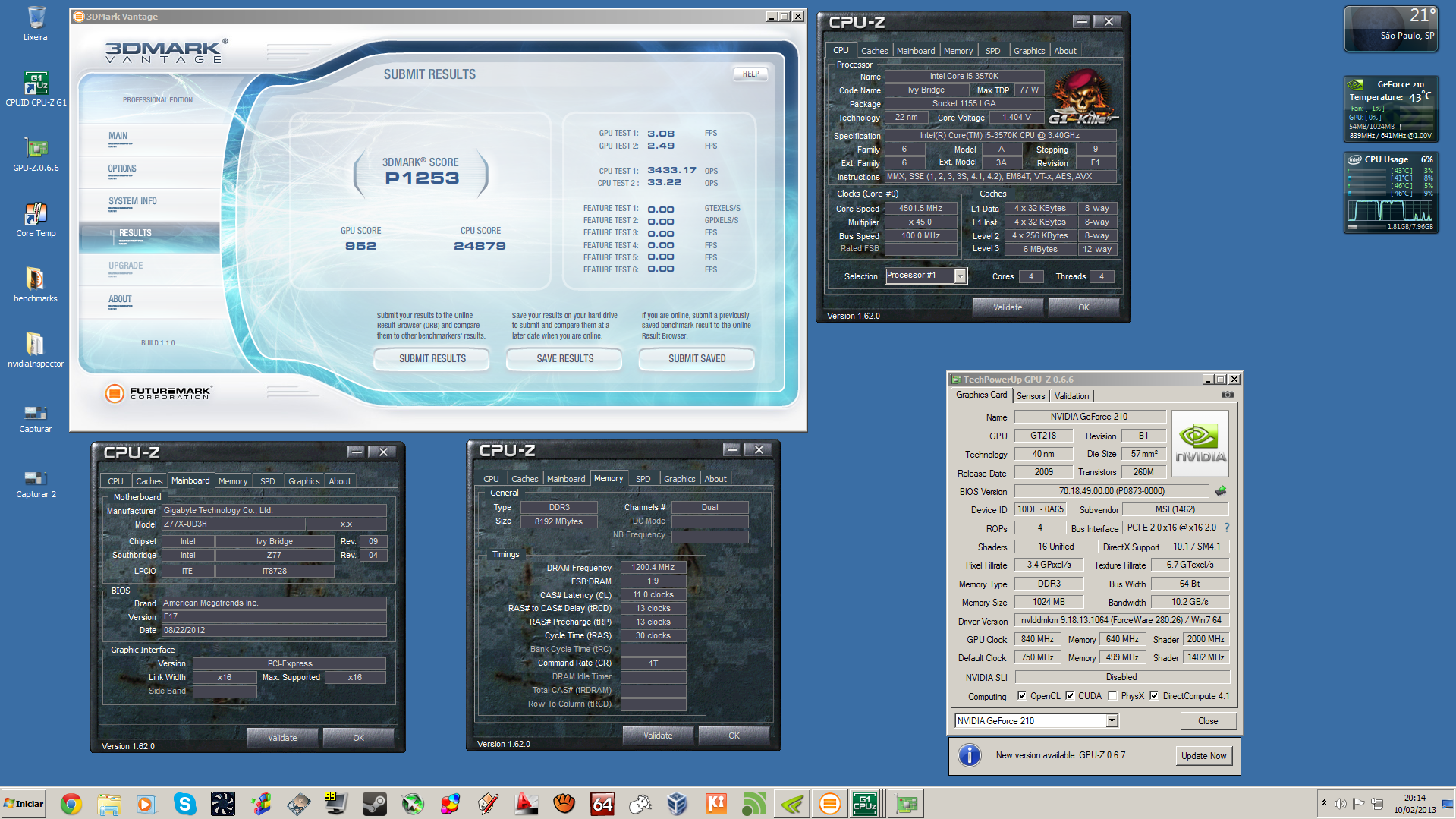
Task: Click OK in the CPU-Z Mainboard window
Action: (x=358, y=738)
